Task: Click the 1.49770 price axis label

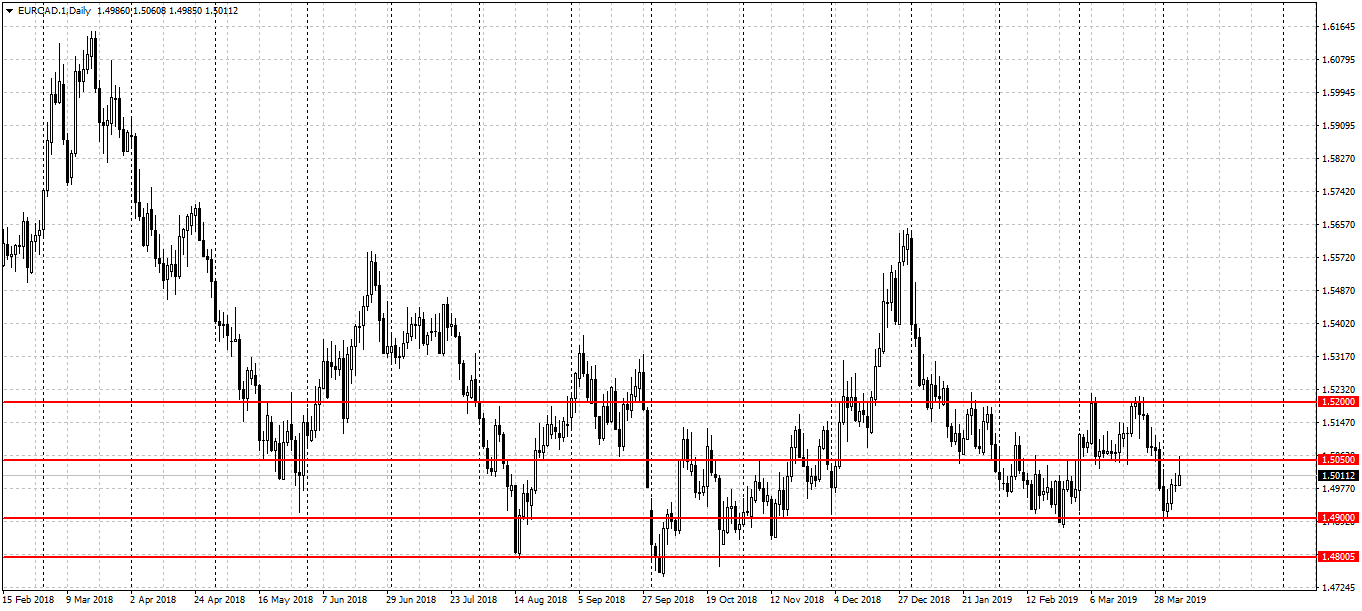Action: point(1338,490)
